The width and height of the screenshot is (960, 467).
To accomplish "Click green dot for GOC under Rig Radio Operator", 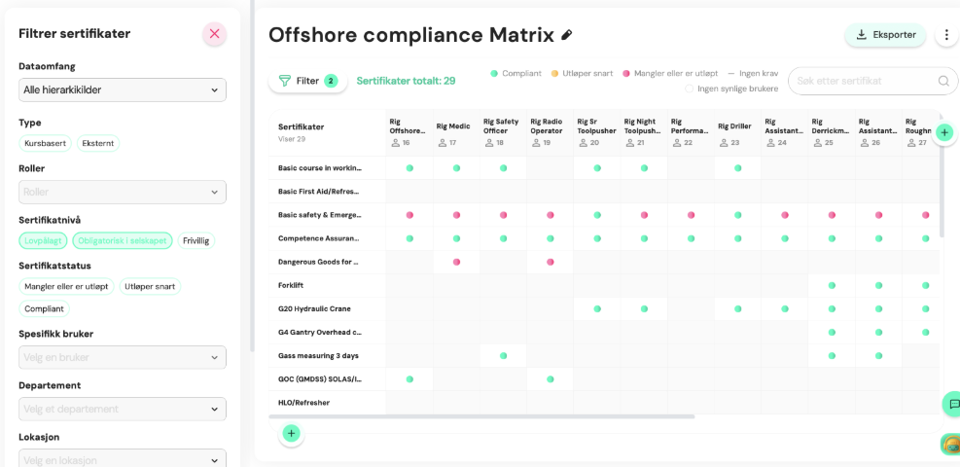I will tap(550, 379).
